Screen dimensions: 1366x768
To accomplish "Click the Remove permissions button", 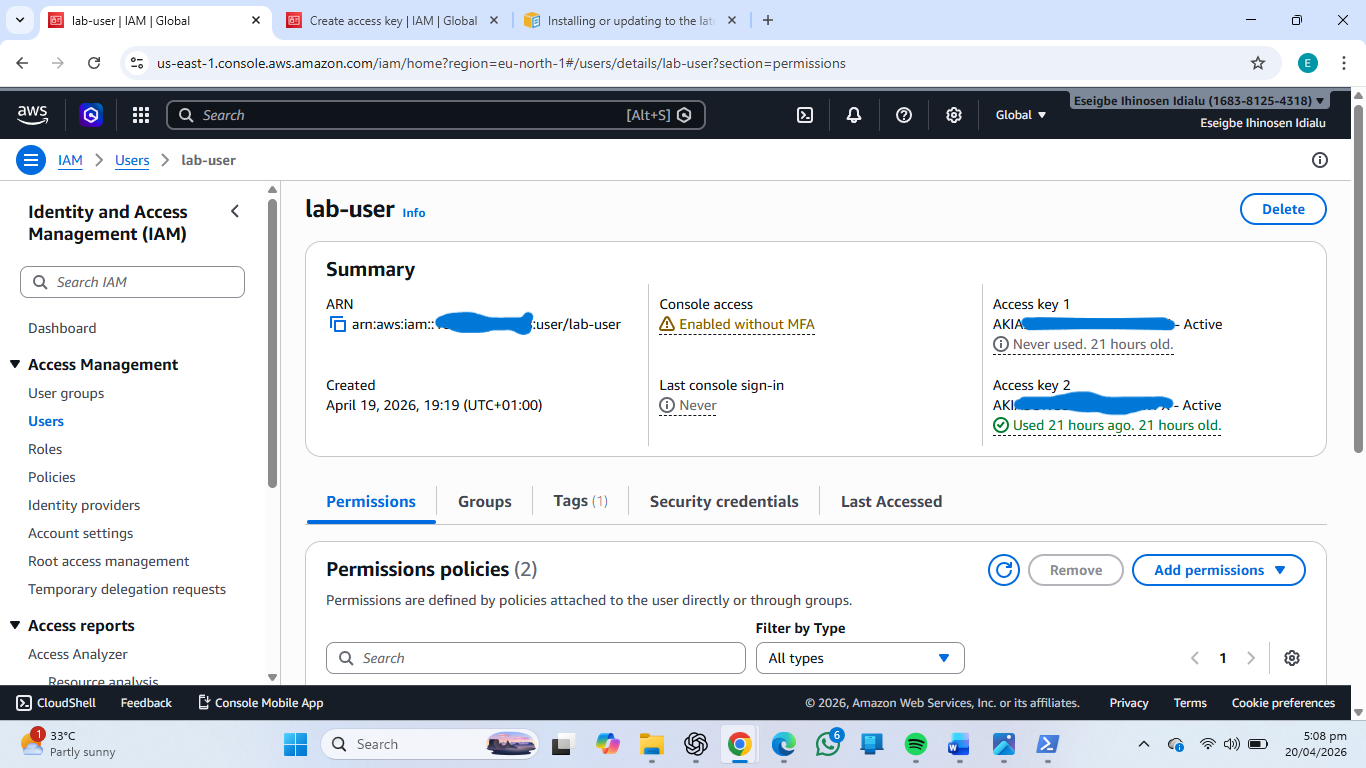I will pos(1076,570).
